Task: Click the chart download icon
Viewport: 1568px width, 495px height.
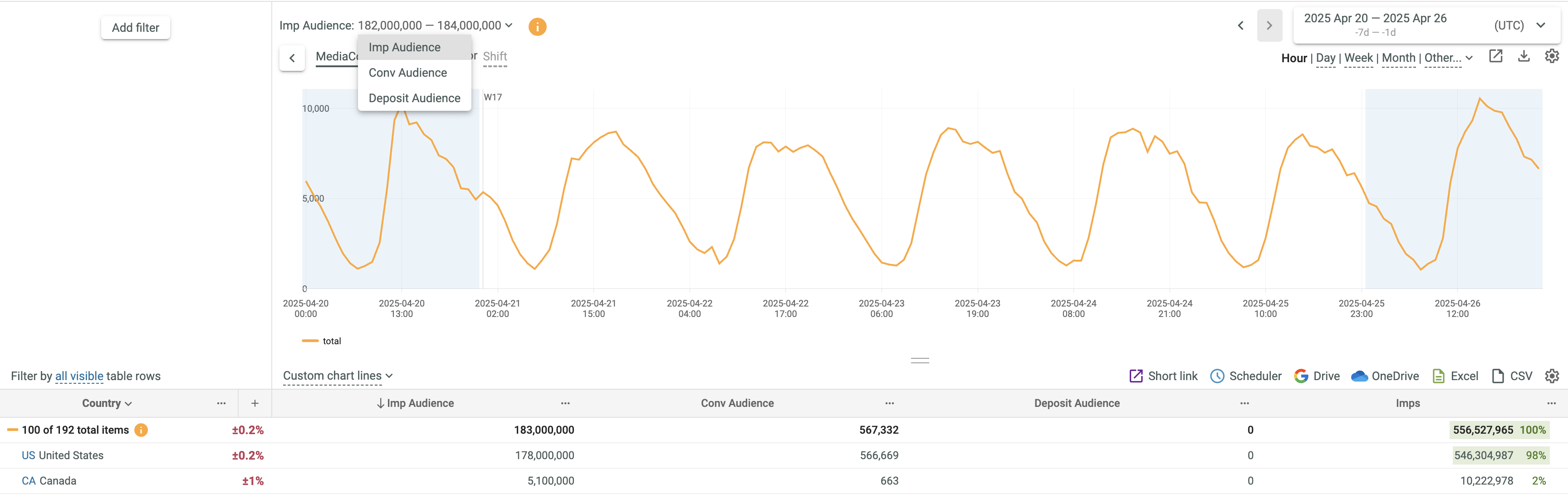Action: tap(1524, 57)
